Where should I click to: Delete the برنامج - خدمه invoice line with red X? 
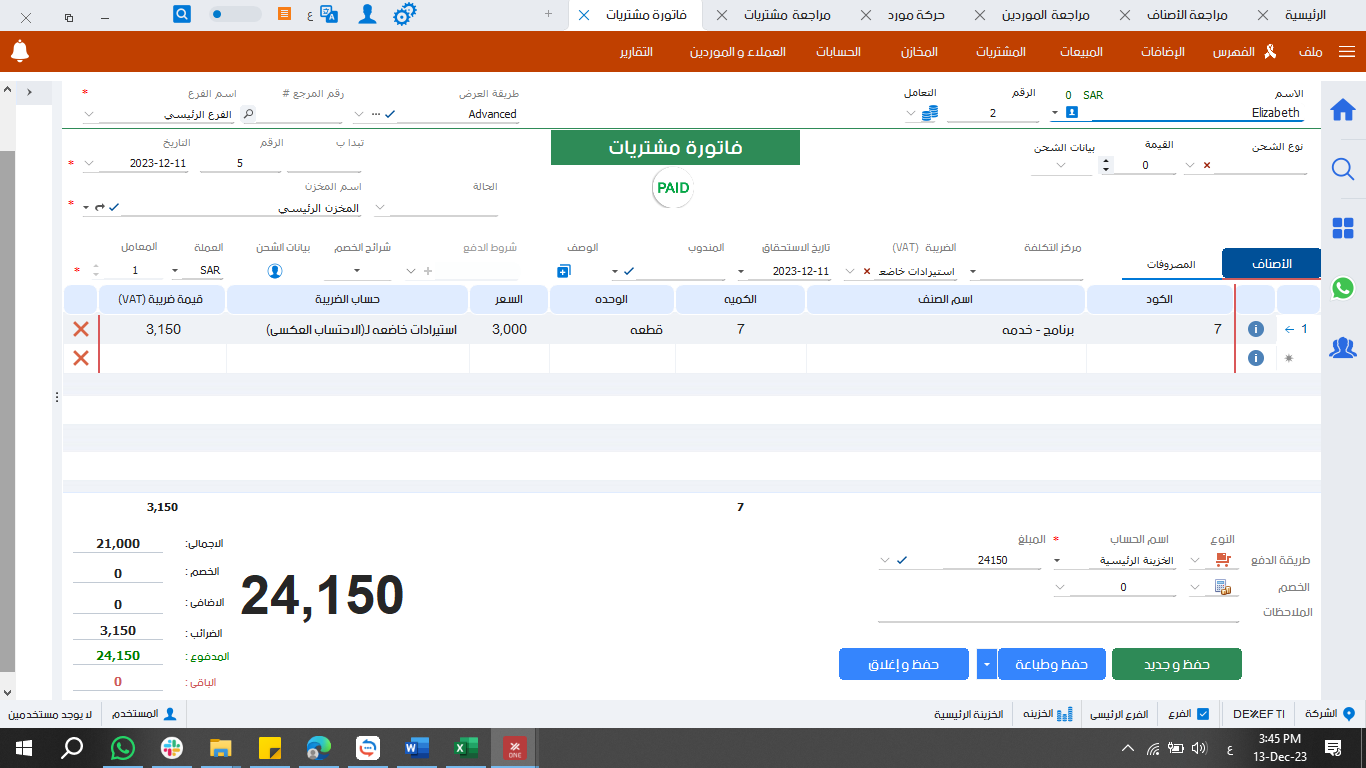pos(80,329)
